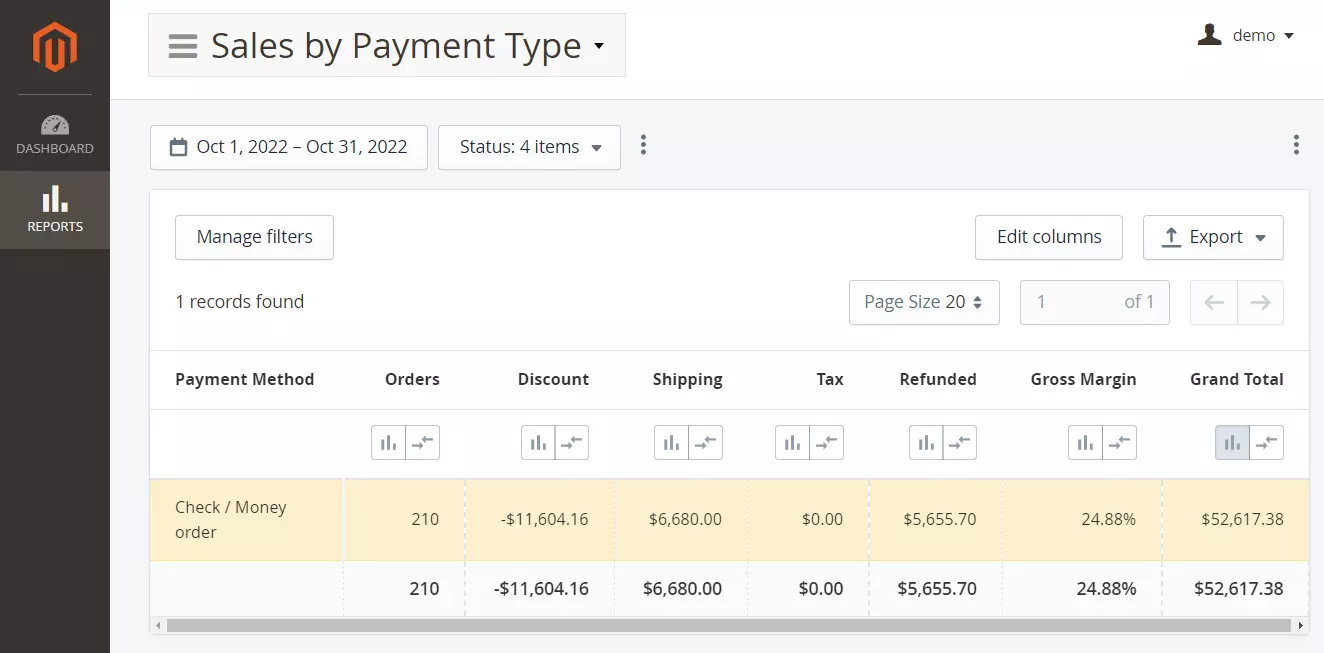This screenshot has height=653, width=1324.
Task: Expand the Status: 4 items dropdown
Action: point(529,147)
